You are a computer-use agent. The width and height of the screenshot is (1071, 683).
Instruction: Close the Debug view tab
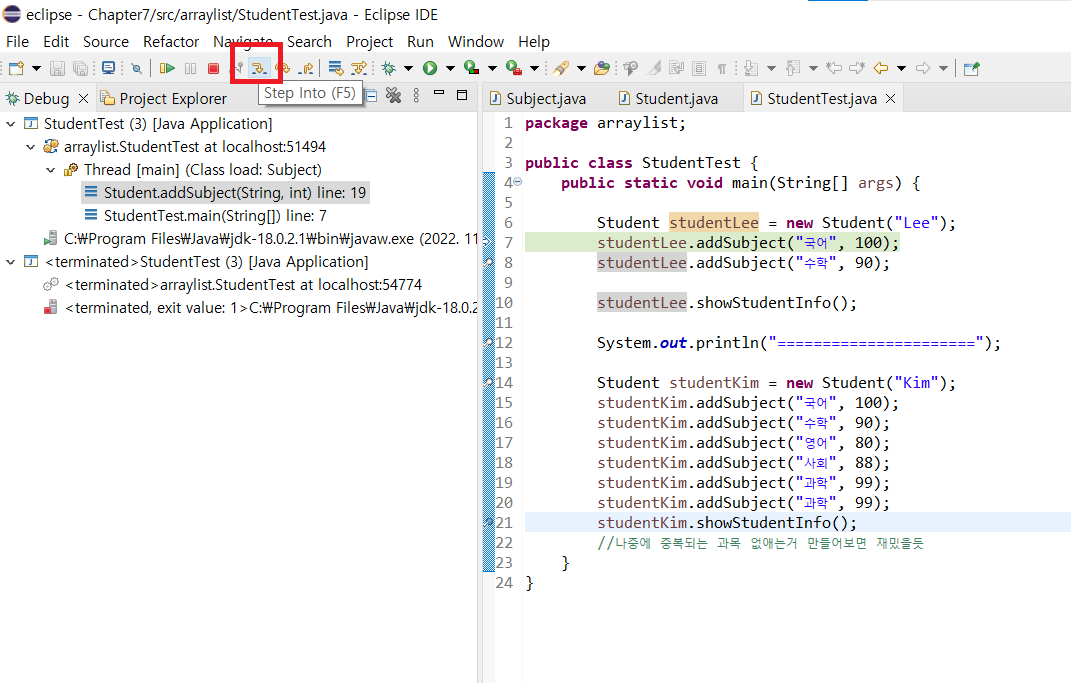pos(83,98)
